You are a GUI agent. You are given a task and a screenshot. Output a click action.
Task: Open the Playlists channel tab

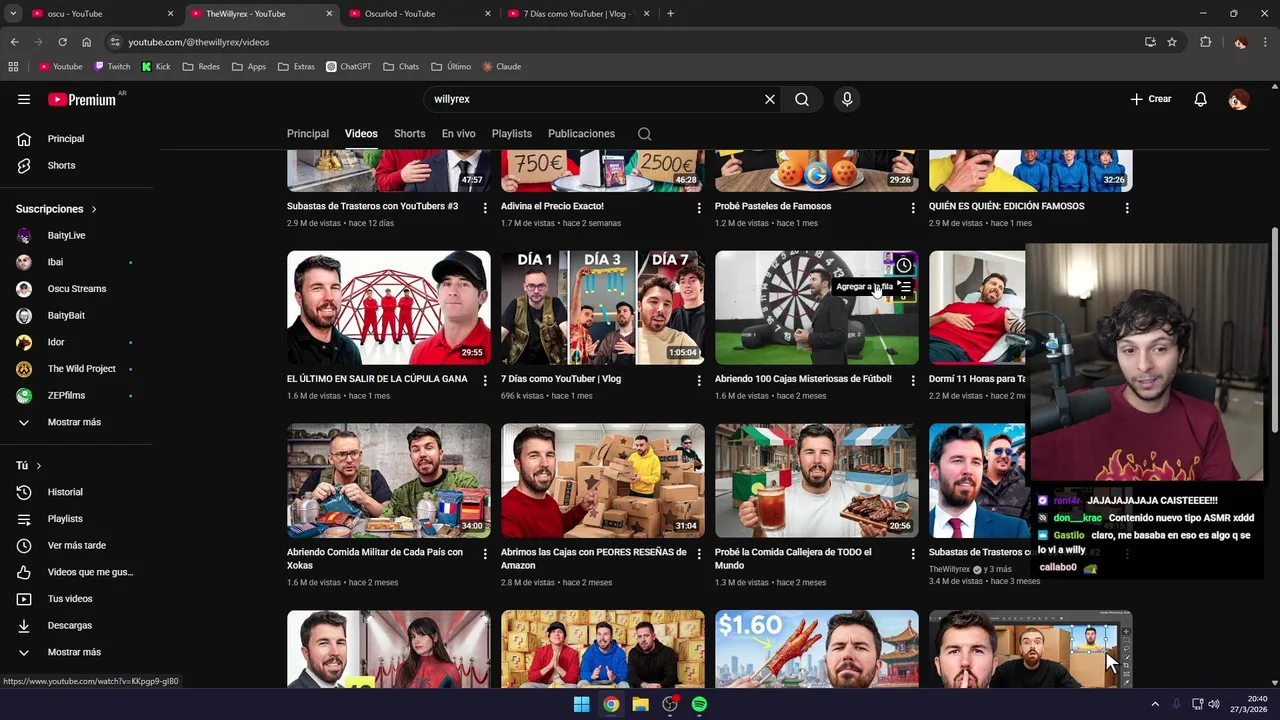(512, 134)
